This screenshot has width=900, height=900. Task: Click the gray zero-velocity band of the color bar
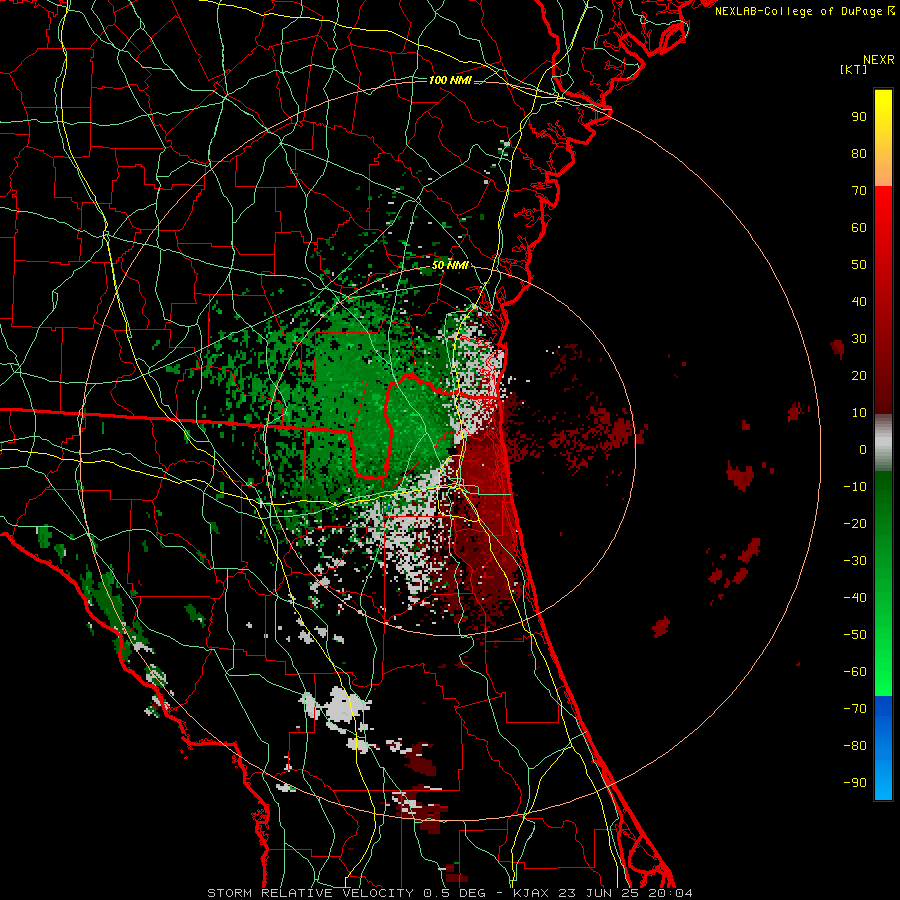(x=883, y=443)
